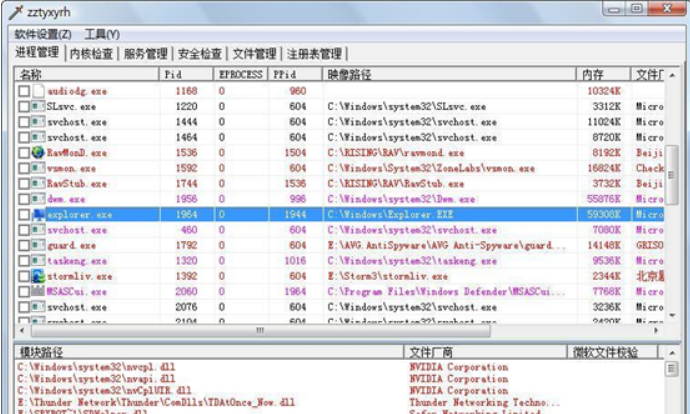This screenshot has height=414, width=690.
Task: Open the 安全检查 tab
Action: click(200, 54)
